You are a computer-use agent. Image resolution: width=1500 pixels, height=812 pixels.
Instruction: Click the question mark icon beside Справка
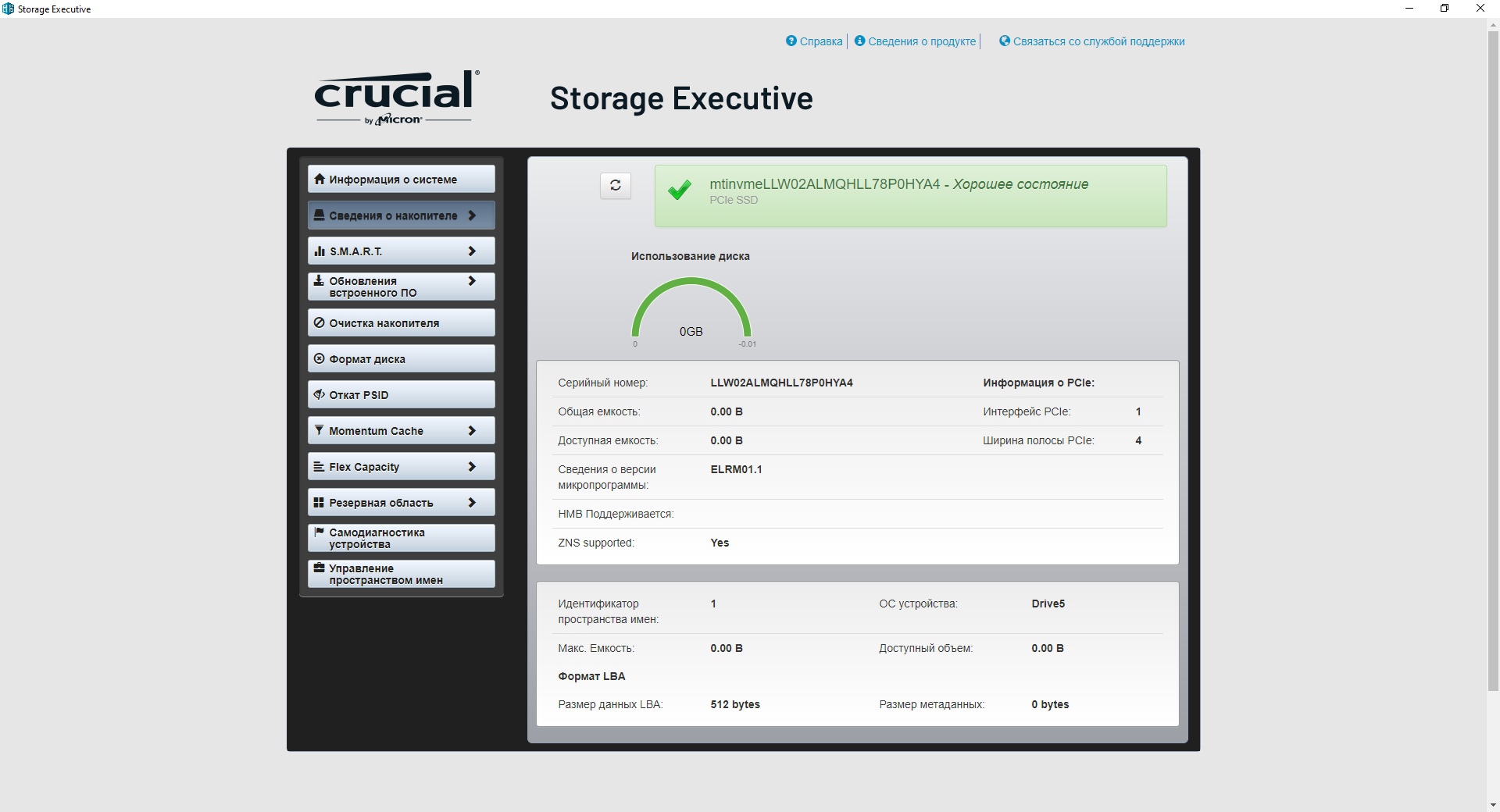pos(791,41)
